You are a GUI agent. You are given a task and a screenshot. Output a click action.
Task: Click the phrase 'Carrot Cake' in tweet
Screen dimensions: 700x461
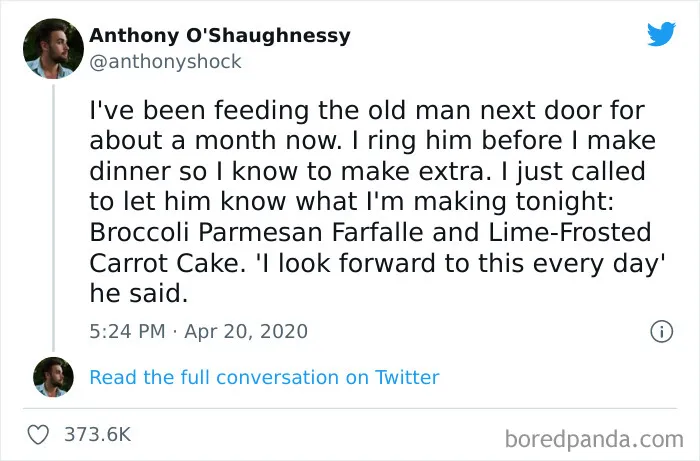(x=165, y=263)
